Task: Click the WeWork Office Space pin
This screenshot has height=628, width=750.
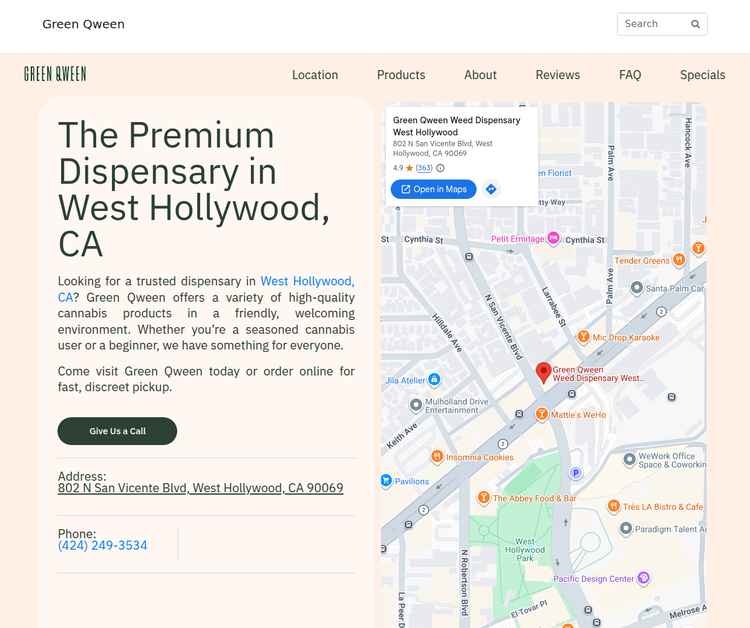Action: click(x=629, y=459)
